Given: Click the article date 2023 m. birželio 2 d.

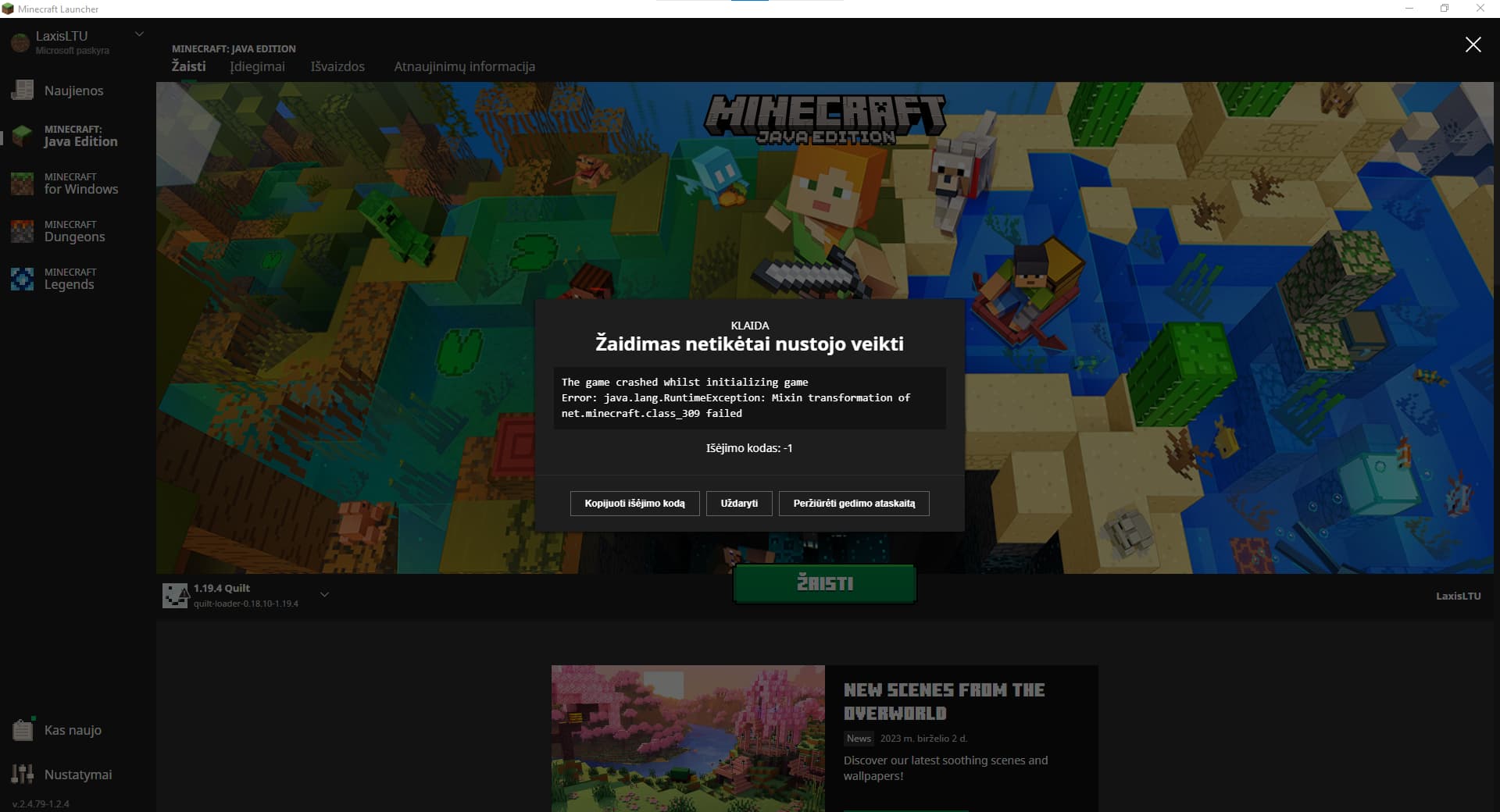Looking at the screenshot, I should pyautogui.click(x=923, y=739).
